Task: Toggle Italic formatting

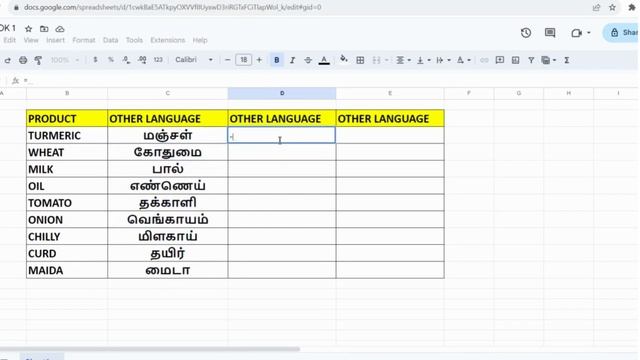Action: (292, 60)
